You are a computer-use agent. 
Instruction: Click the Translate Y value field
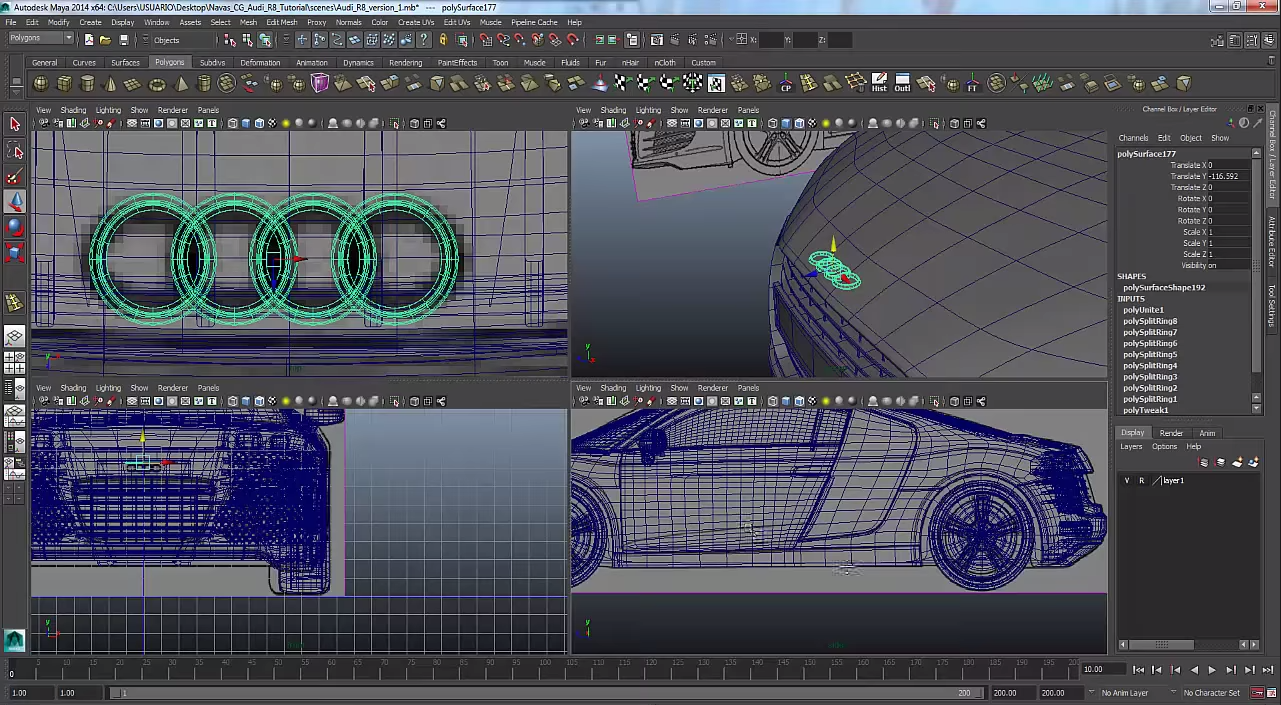[1226, 176]
